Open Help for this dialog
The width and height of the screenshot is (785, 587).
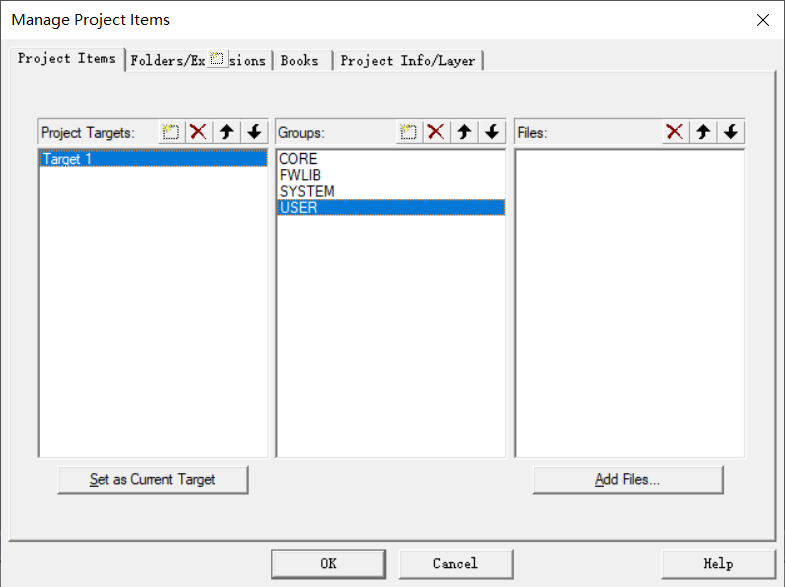718,563
